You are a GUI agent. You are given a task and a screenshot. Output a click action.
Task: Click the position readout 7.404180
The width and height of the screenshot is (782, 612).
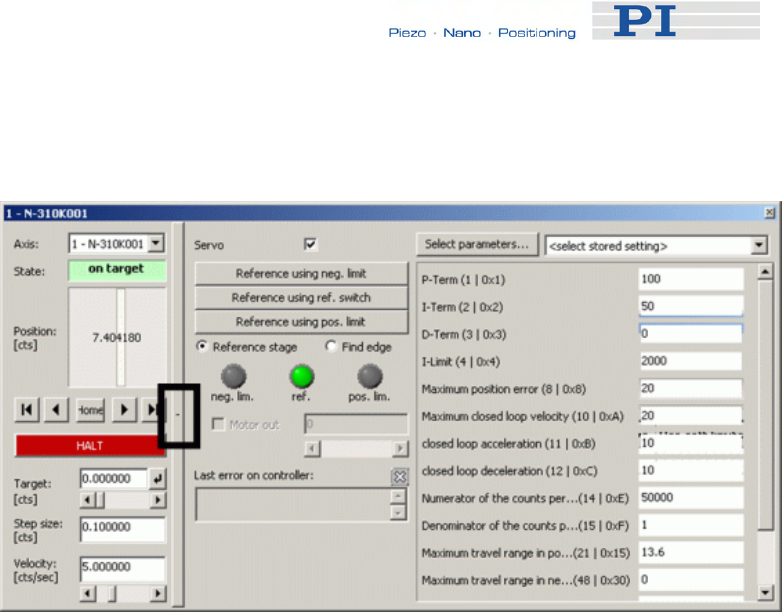pyautogui.click(x=117, y=338)
